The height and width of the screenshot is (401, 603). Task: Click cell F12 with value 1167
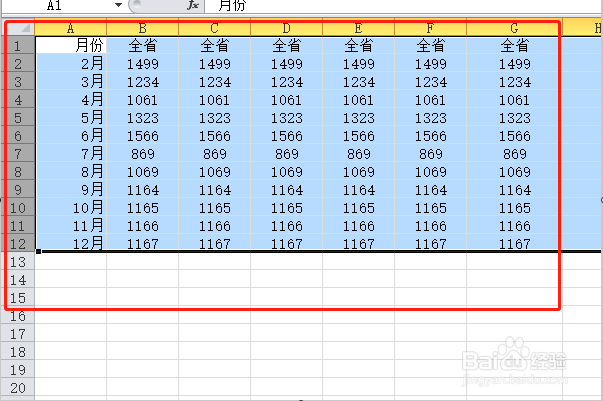[x=430, y=243]
